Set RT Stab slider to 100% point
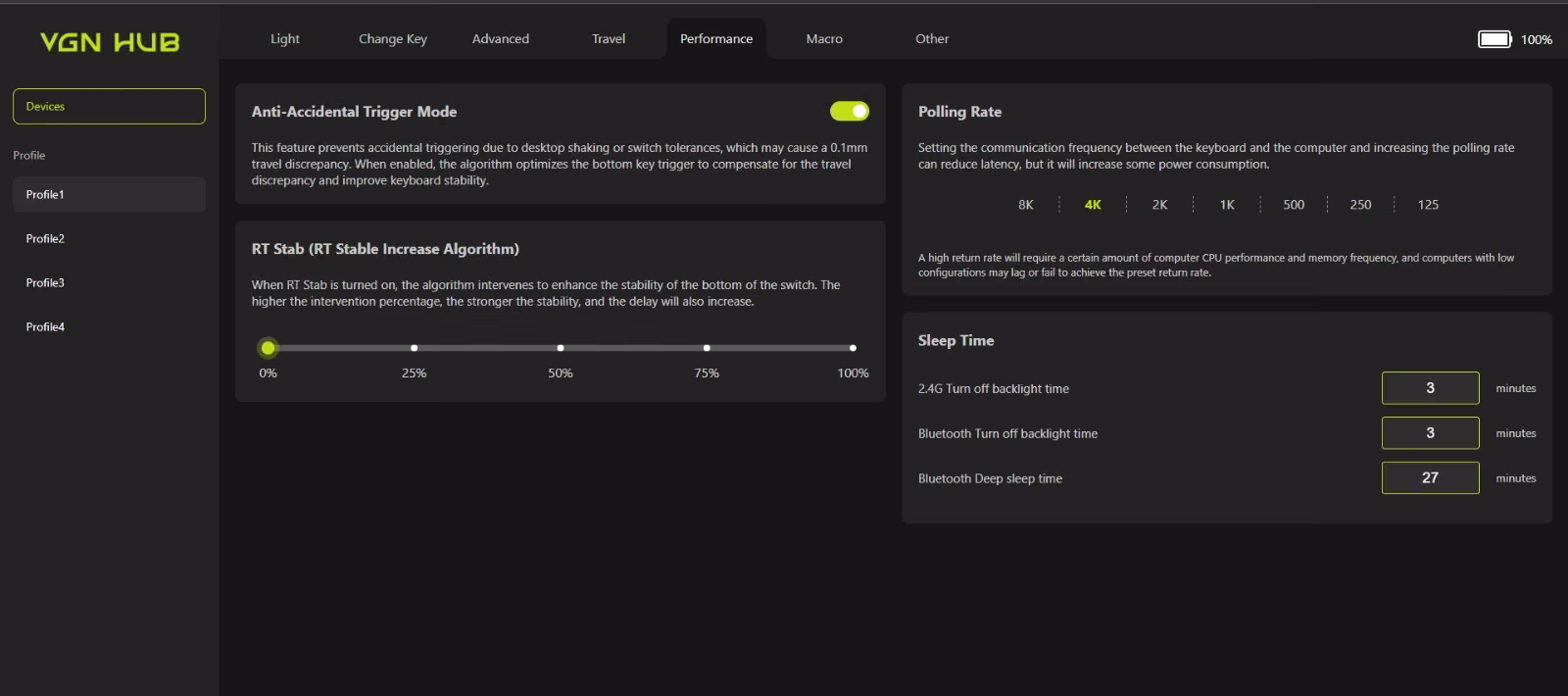This screenshot has height=696, width=1568. click(853, 348)
